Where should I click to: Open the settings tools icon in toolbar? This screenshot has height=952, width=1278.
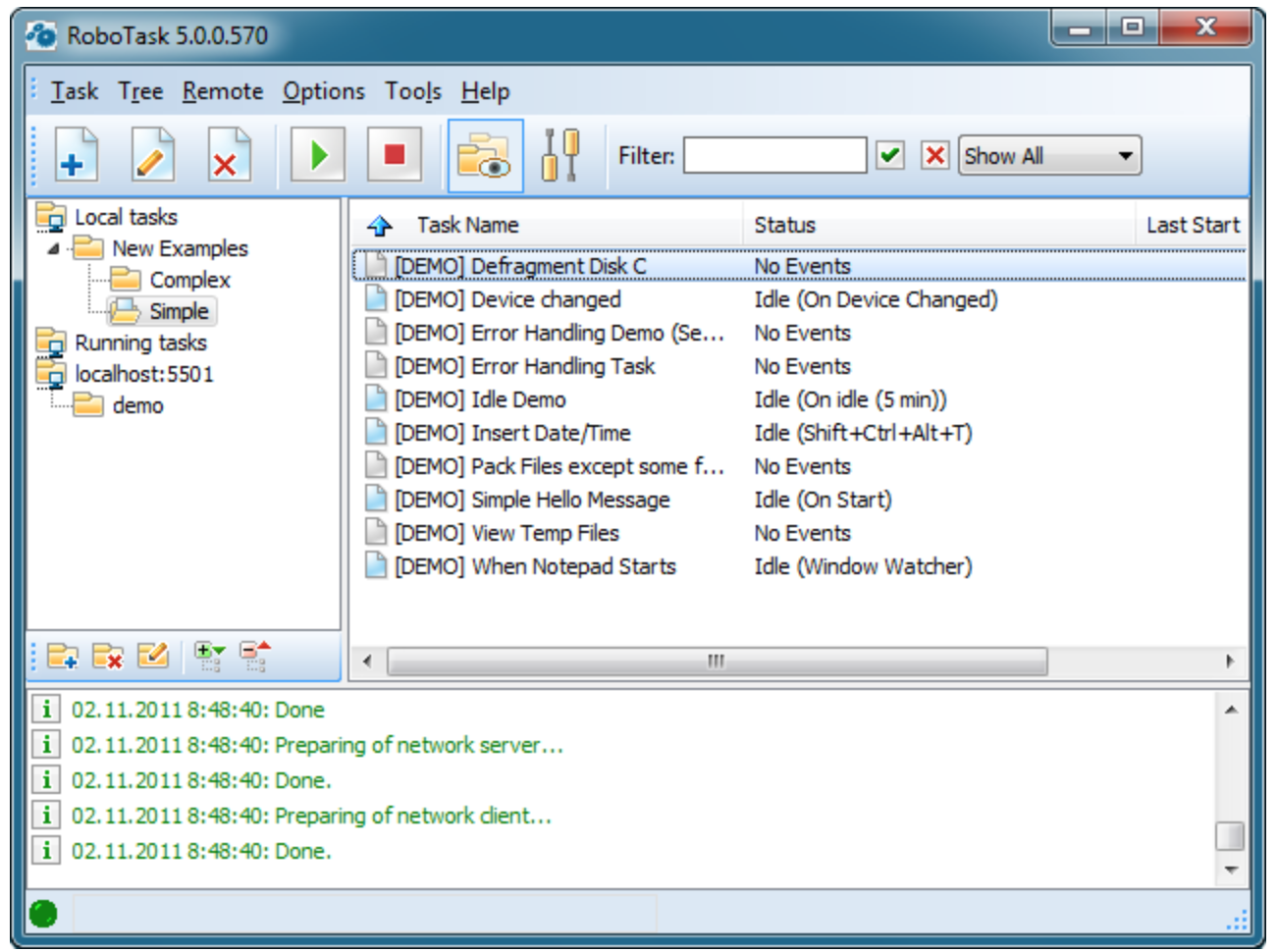[x=560, y=155]
